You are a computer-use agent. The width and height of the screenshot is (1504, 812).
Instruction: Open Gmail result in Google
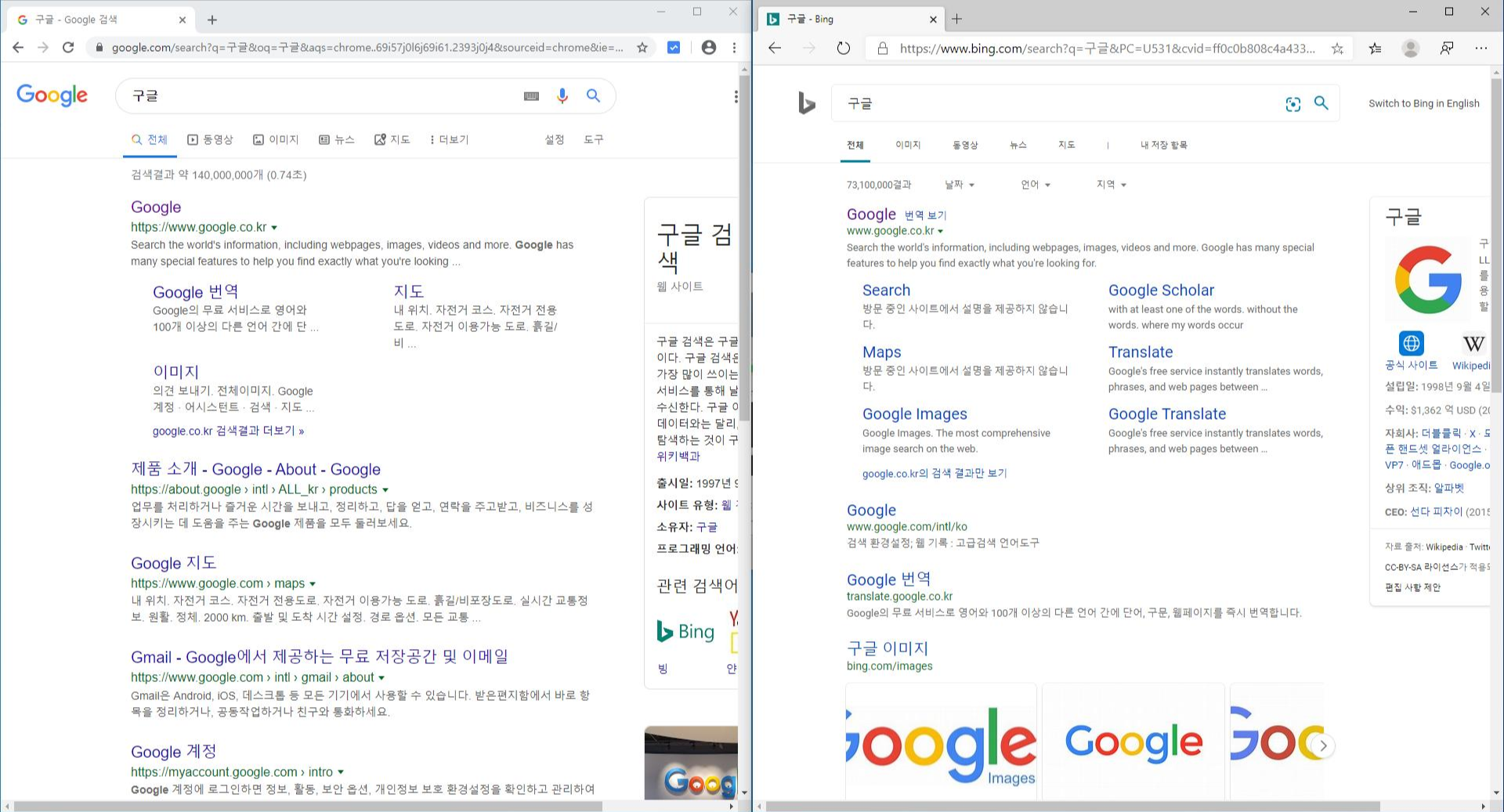point(320,657)
